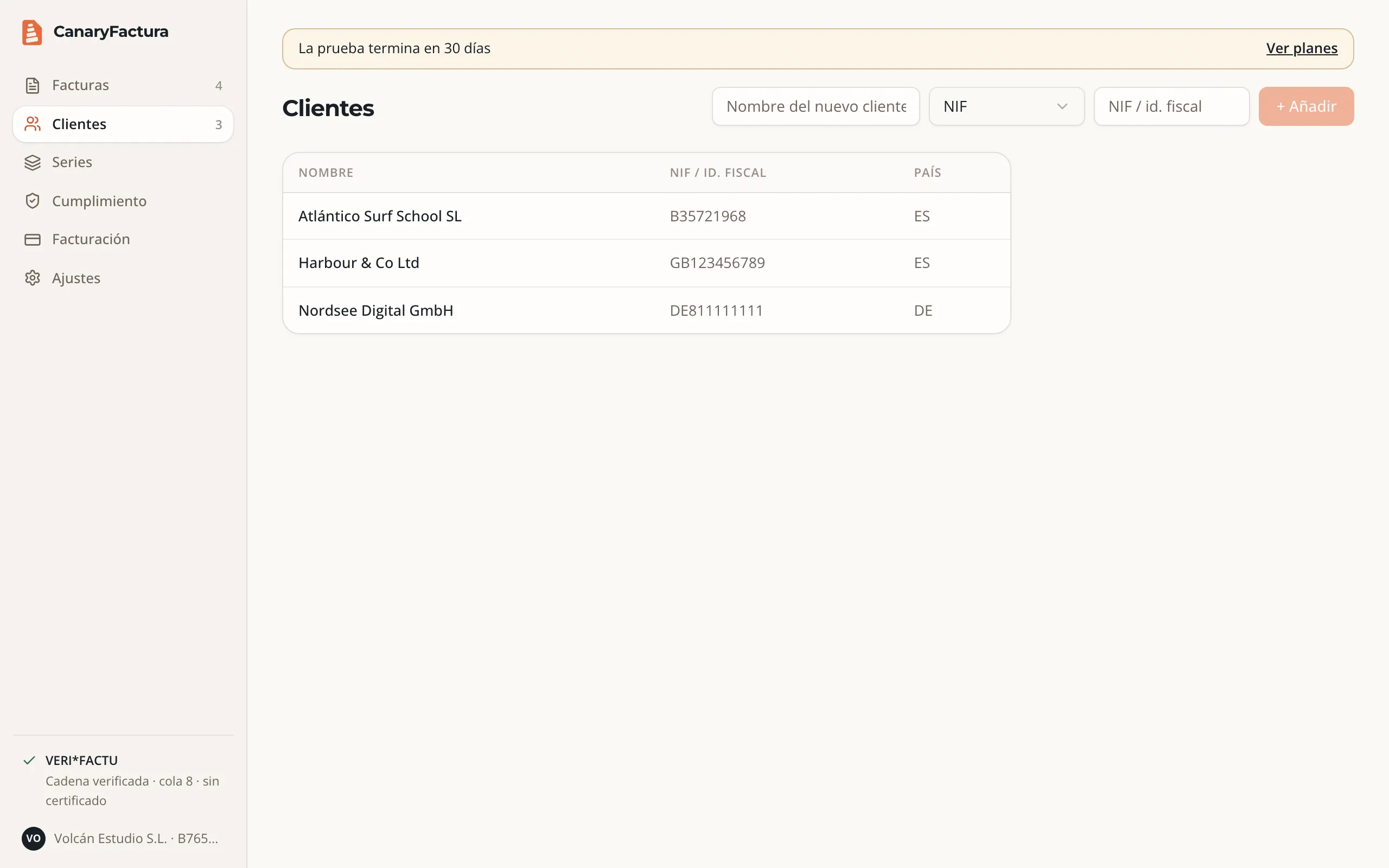Open Series via the layers icon
This screenshot has width=1389, height=868.
pyautogui.click(x=33, y=162)
